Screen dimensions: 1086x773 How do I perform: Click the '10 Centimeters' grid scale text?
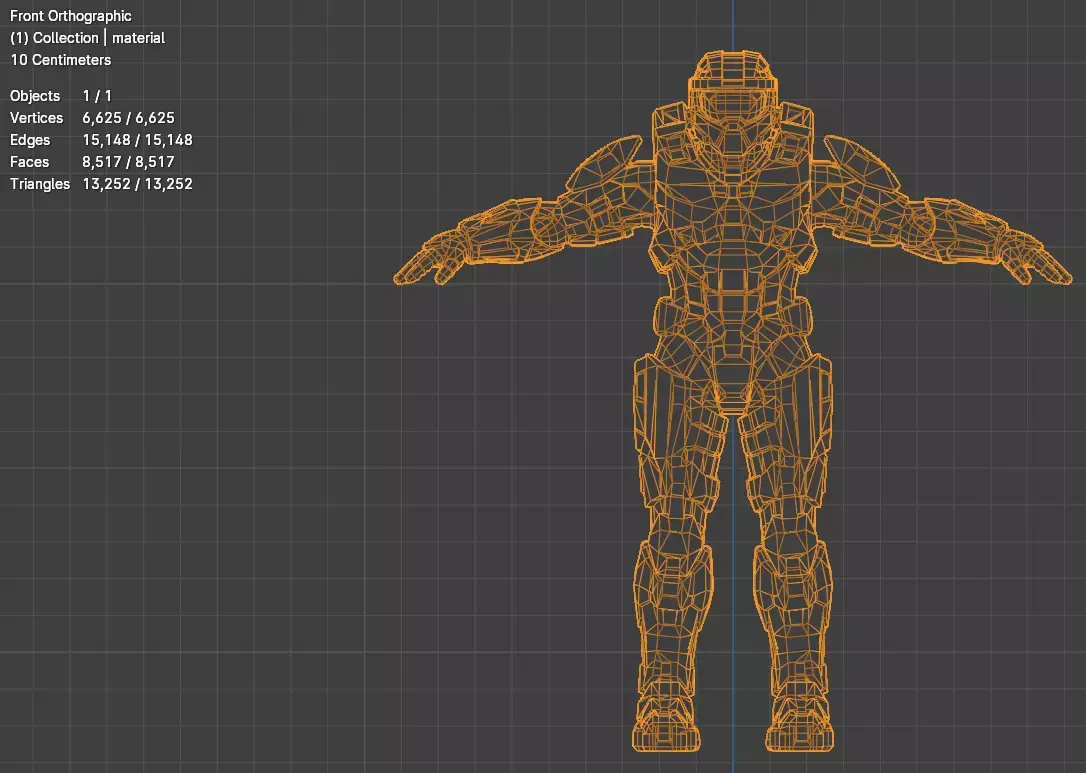coord(61,60)
